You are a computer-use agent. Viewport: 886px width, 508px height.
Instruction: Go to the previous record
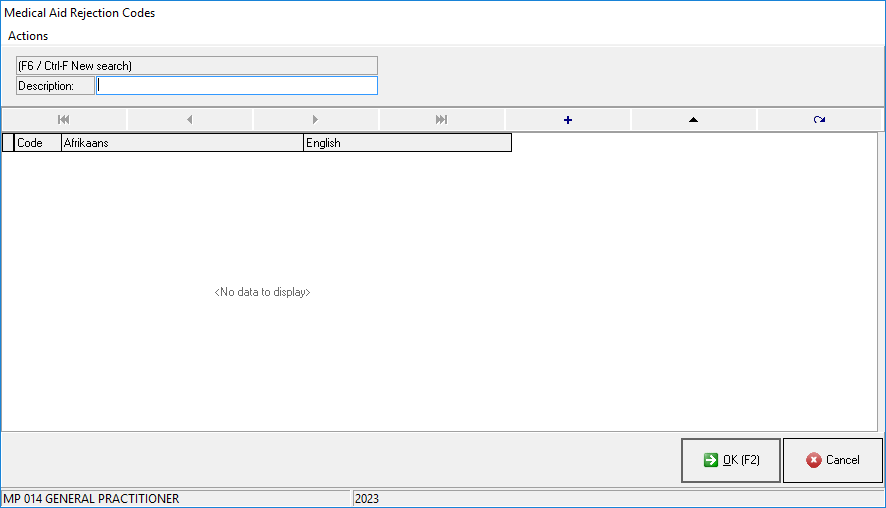[x=190, y=120]
